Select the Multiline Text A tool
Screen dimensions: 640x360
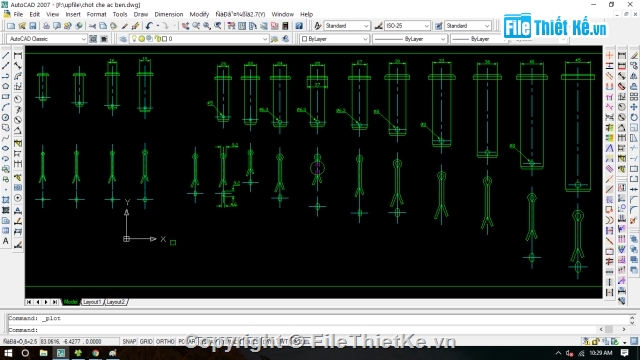click(6, 241)
